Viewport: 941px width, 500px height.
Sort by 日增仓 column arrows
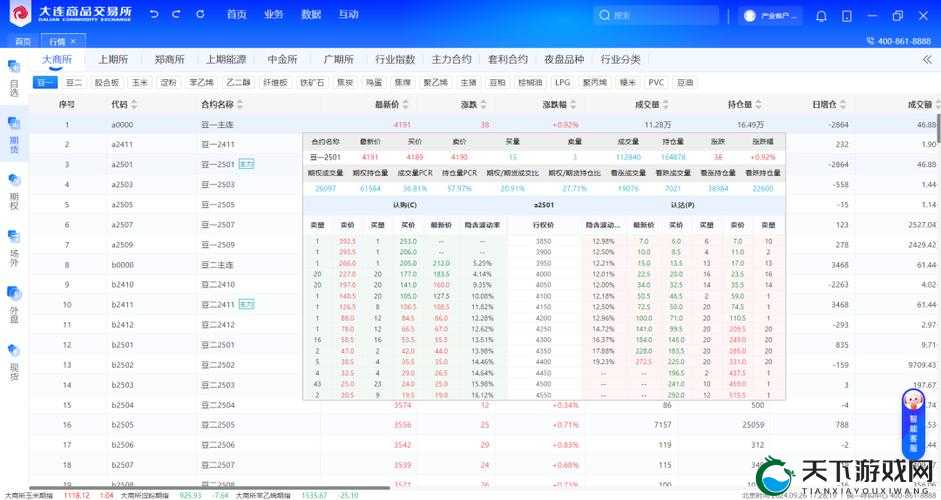(843, 104)
